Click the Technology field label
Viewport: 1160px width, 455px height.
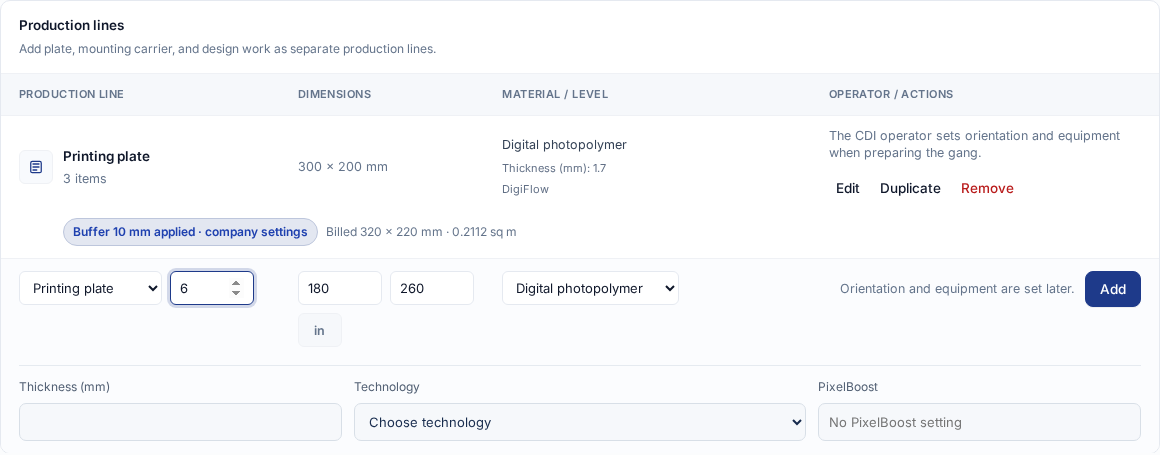click(387, 387)
